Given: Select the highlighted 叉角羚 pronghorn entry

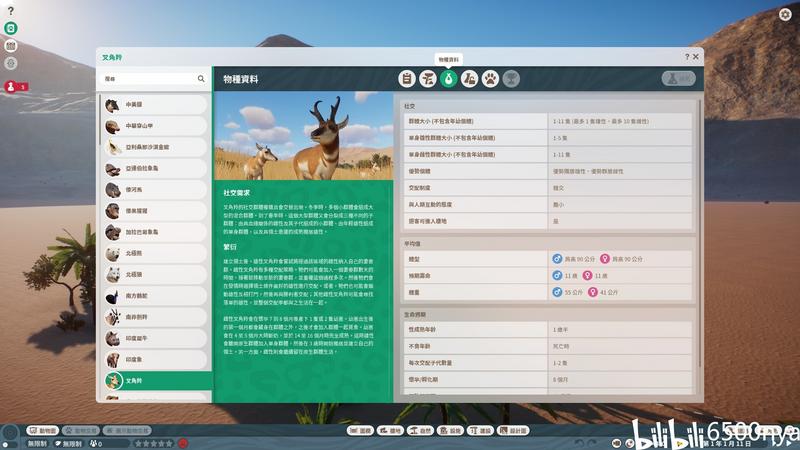Looking at the screenshot, I should [157, 381].
